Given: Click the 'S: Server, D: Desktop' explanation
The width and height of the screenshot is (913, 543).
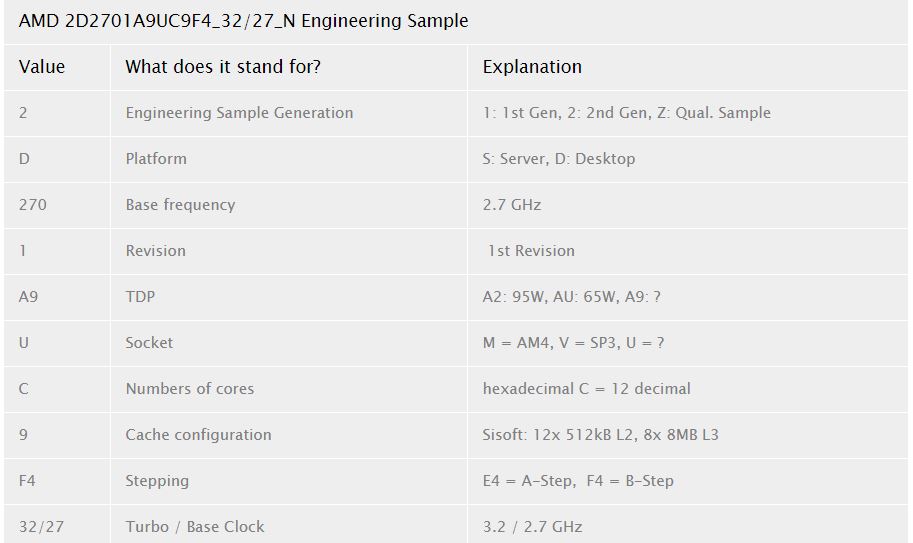Looking at the screenshot, I should [x=558, y=159].
